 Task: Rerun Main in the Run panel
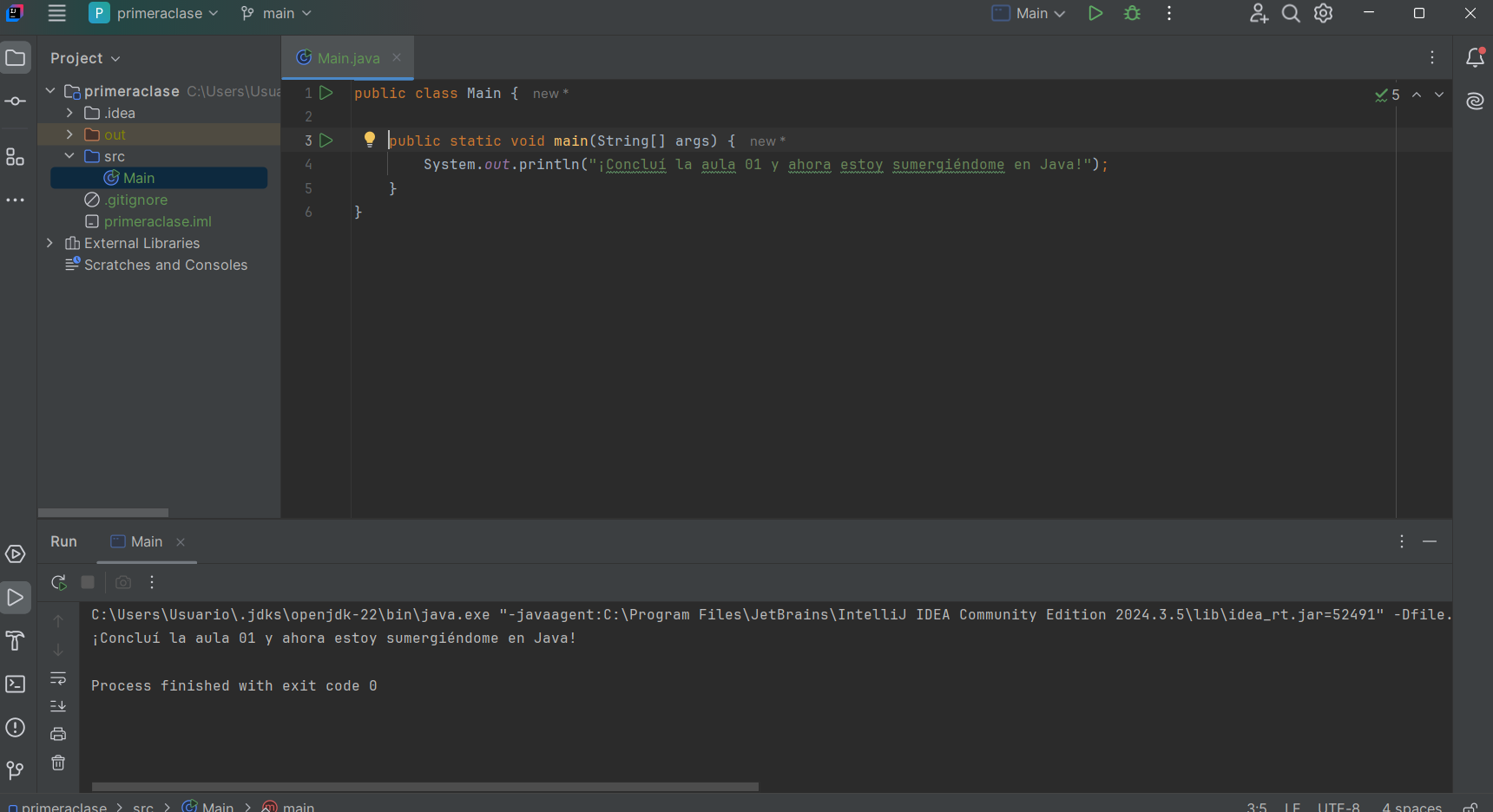[x=58, y=582]
